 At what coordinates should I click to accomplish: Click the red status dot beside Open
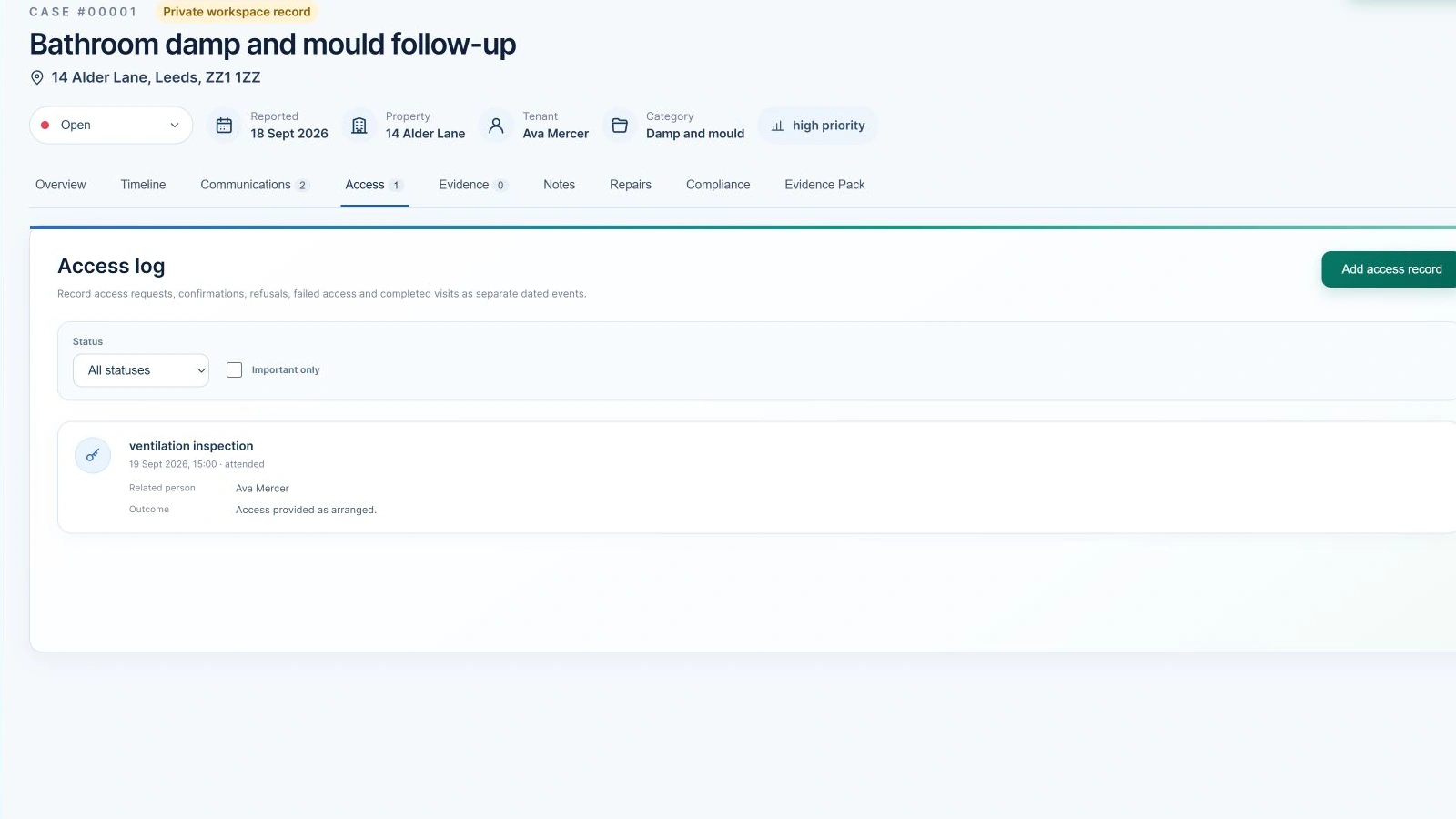click(x=45, y=126)
